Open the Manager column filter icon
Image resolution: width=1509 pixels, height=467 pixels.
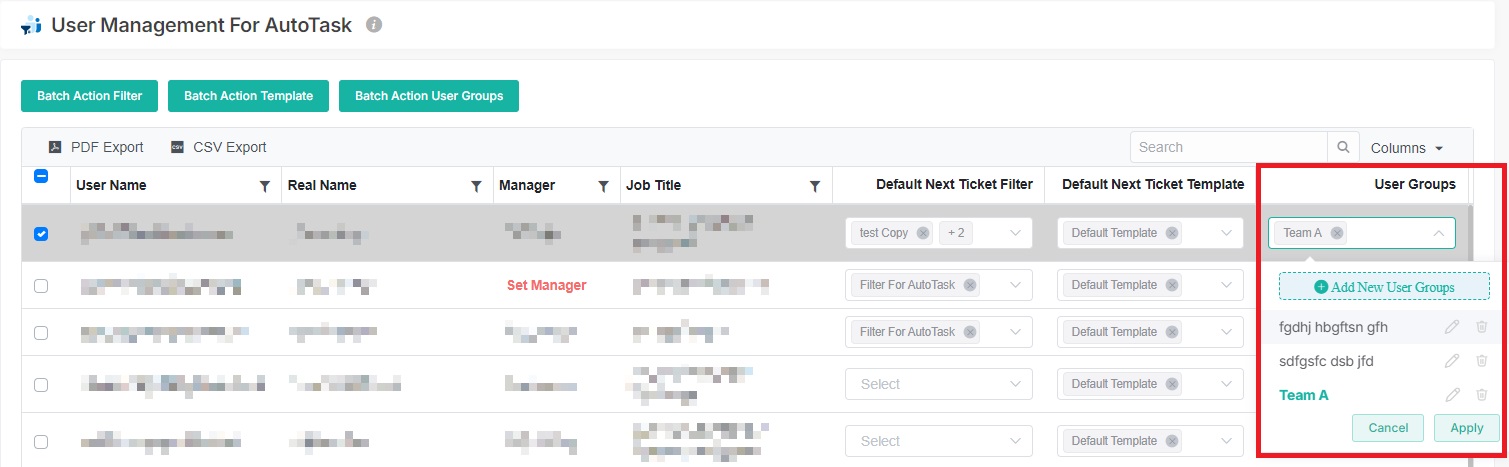click(x=603, y=186)
